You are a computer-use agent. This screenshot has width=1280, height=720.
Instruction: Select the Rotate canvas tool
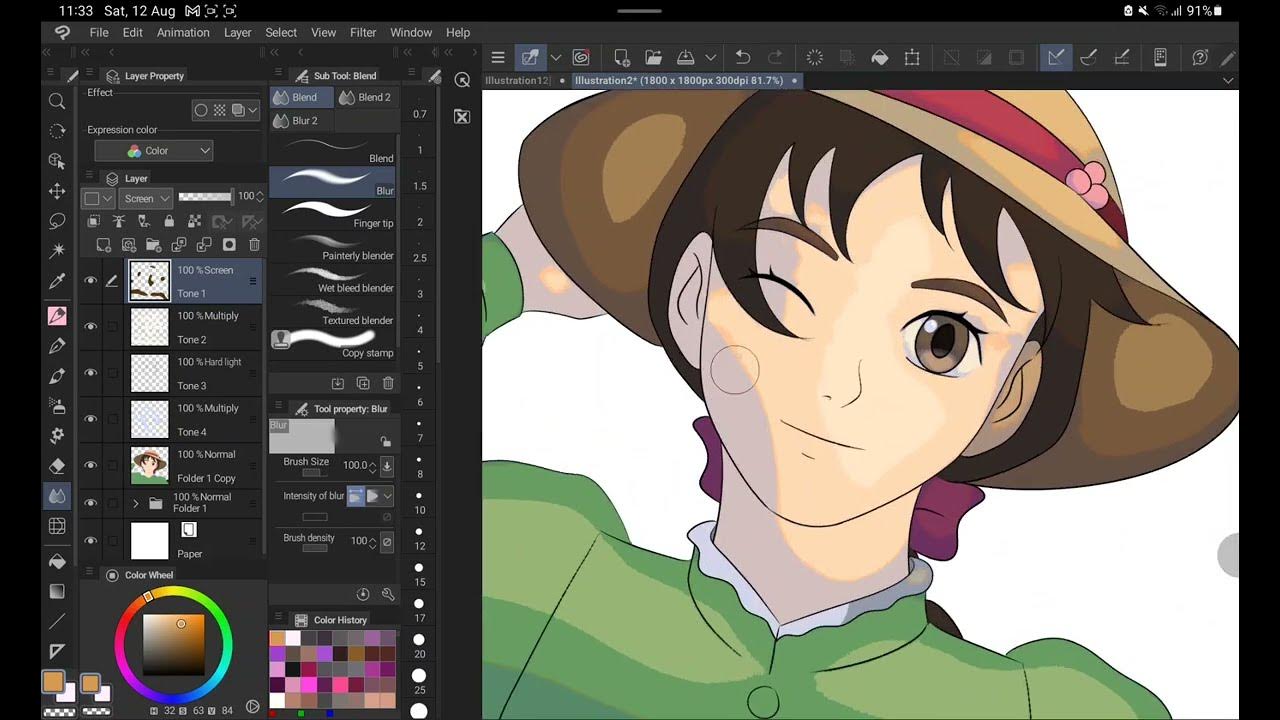(57, 131)
